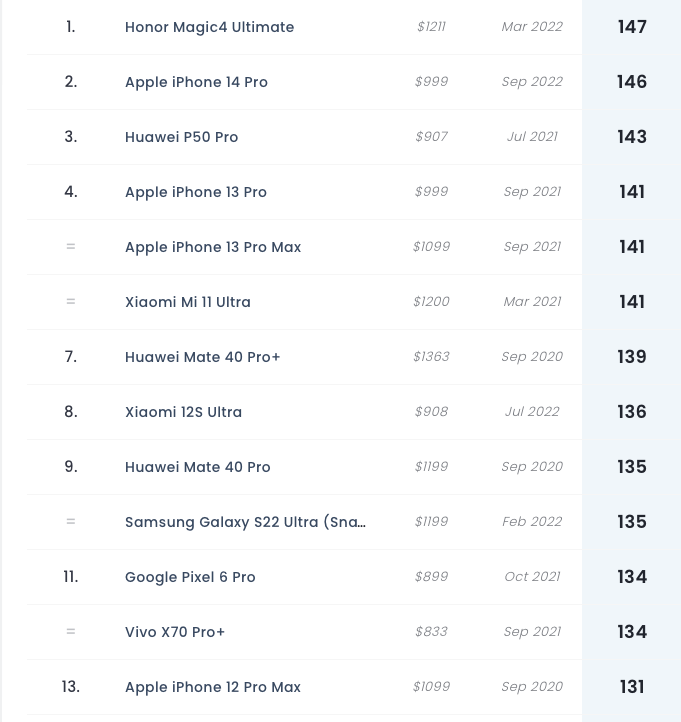Click Vivo X70 Pro+ link
This screenshot has width=681, height=722.
pyautogui.click(x=175, y=632)
